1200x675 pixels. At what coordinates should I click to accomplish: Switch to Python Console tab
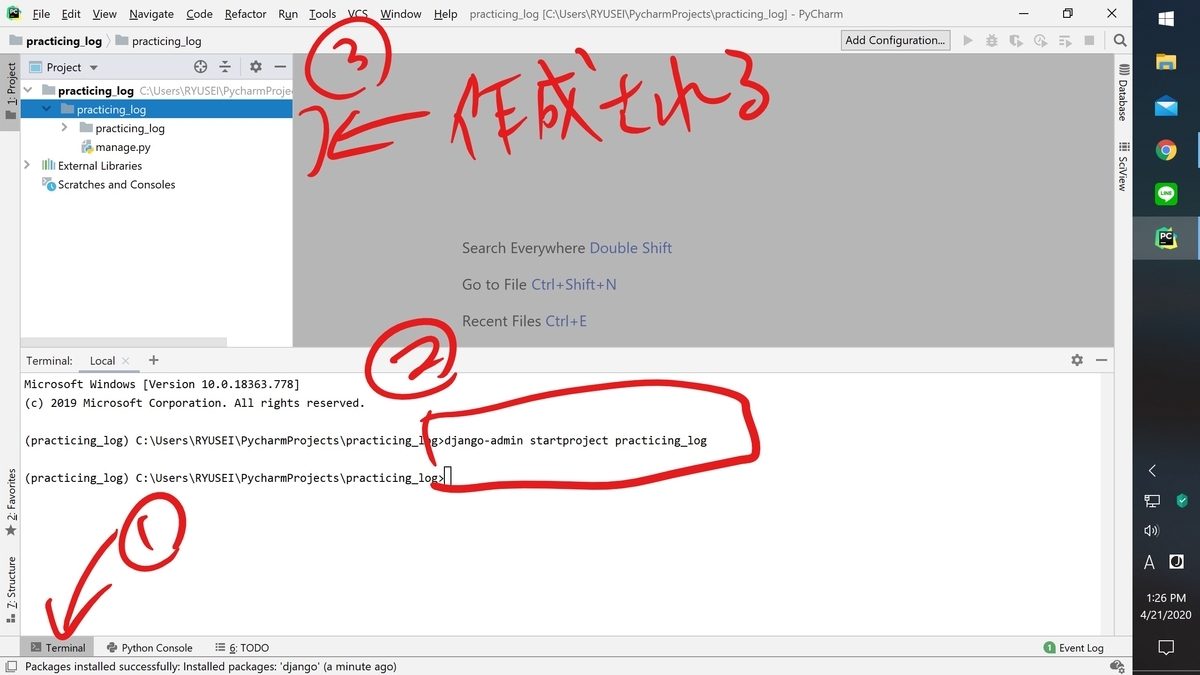pyautogui.click(x=149, y=647)
